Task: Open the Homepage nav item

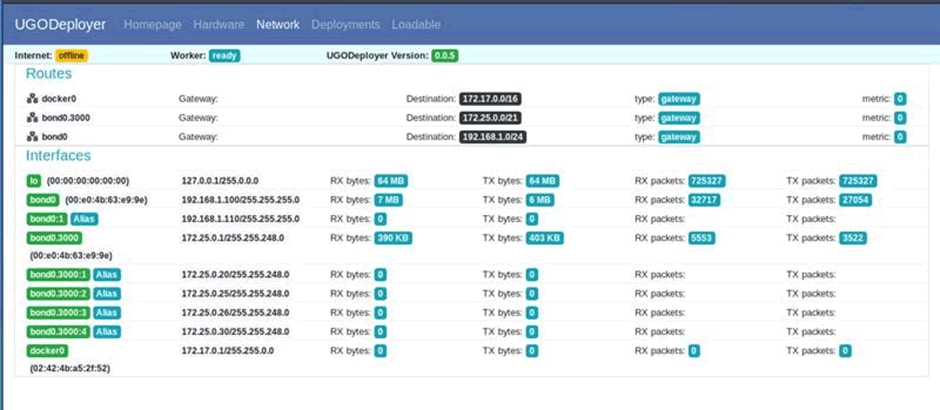Action: [x=152, y=25]
